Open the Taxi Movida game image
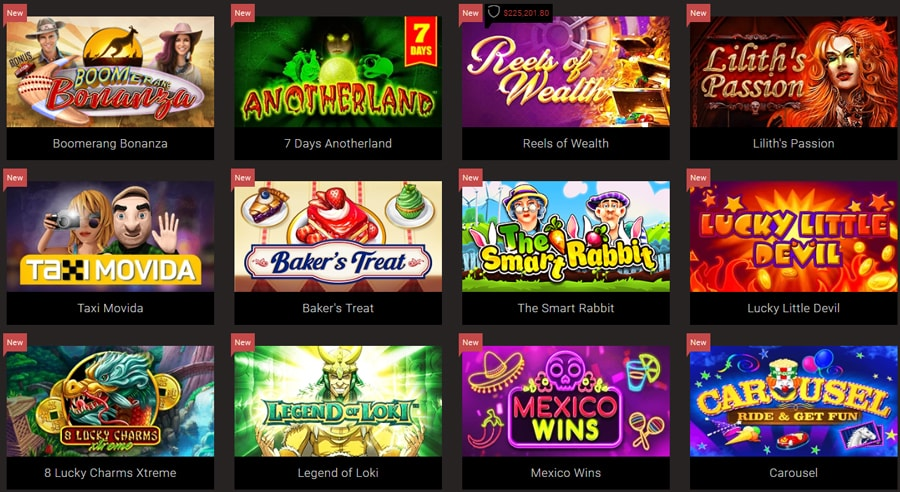This screenshot has width=900, height=492. coord(110,237)
